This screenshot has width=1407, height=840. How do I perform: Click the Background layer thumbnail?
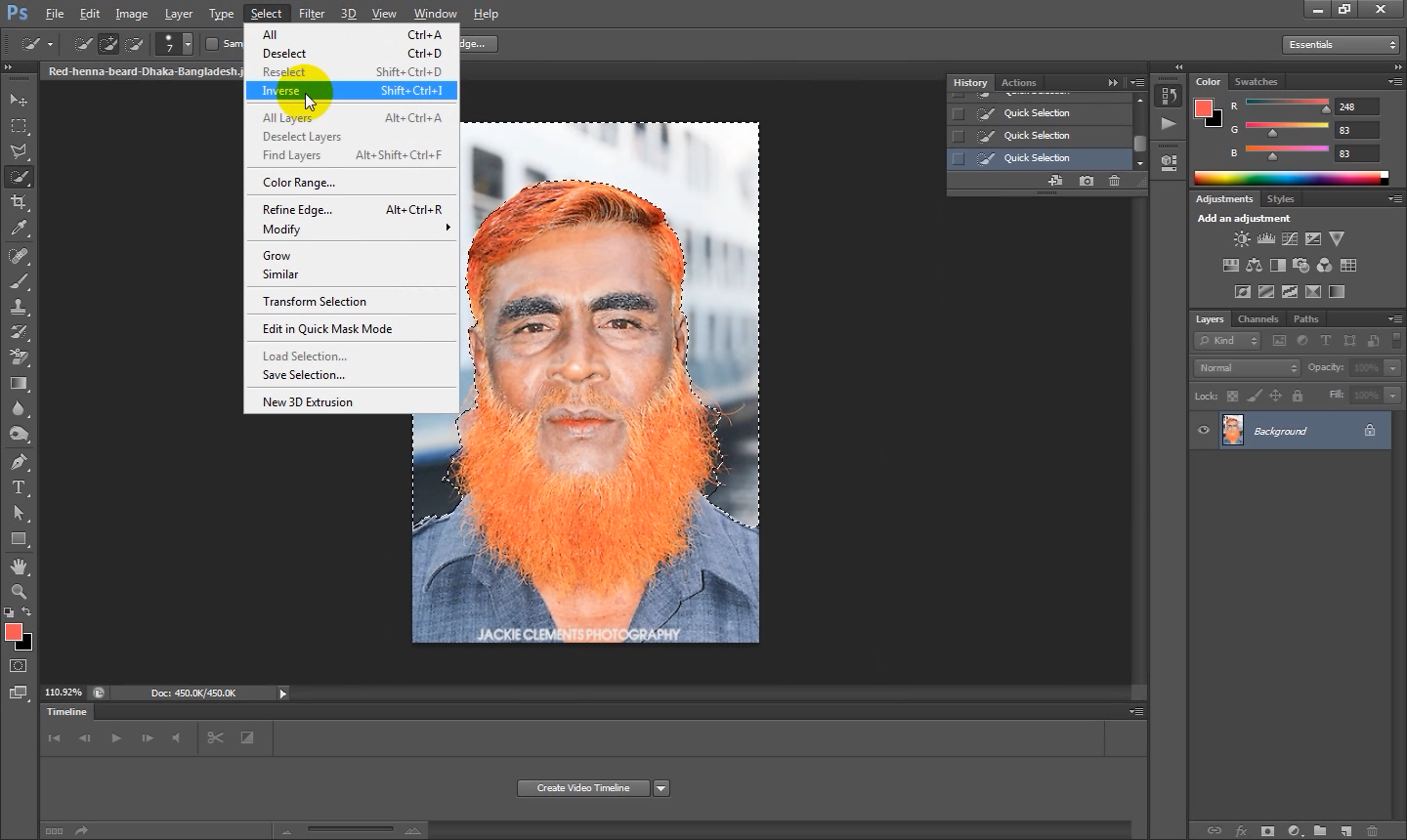[1233, 431]
